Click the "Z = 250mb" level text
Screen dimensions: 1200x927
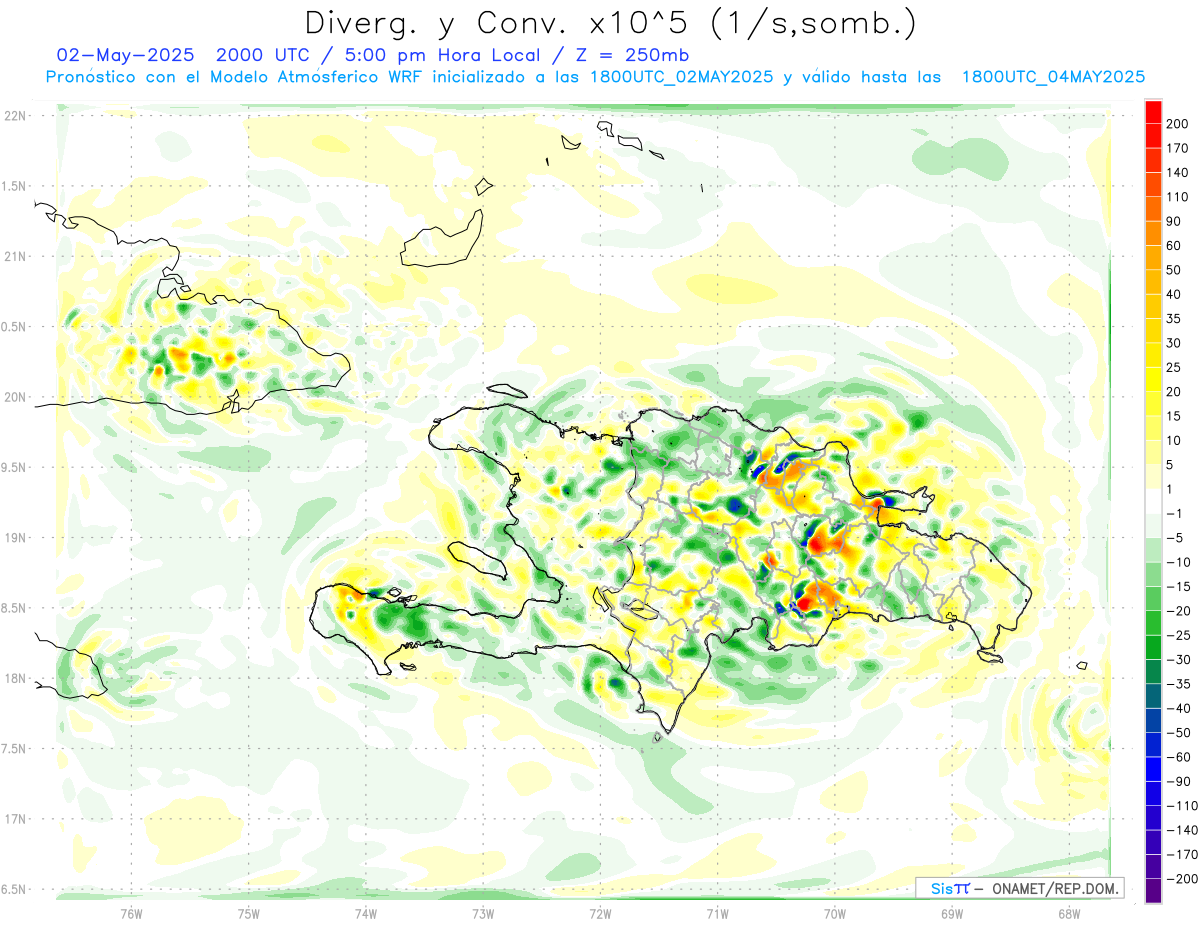tap(631, 54)
